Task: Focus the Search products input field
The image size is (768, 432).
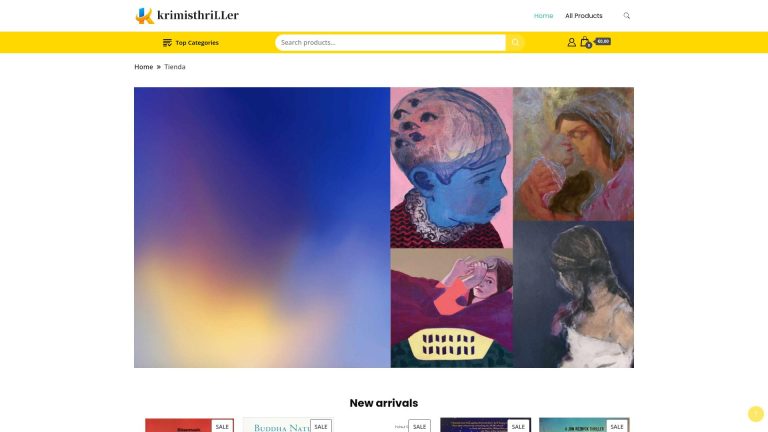Action: point(390,43)
